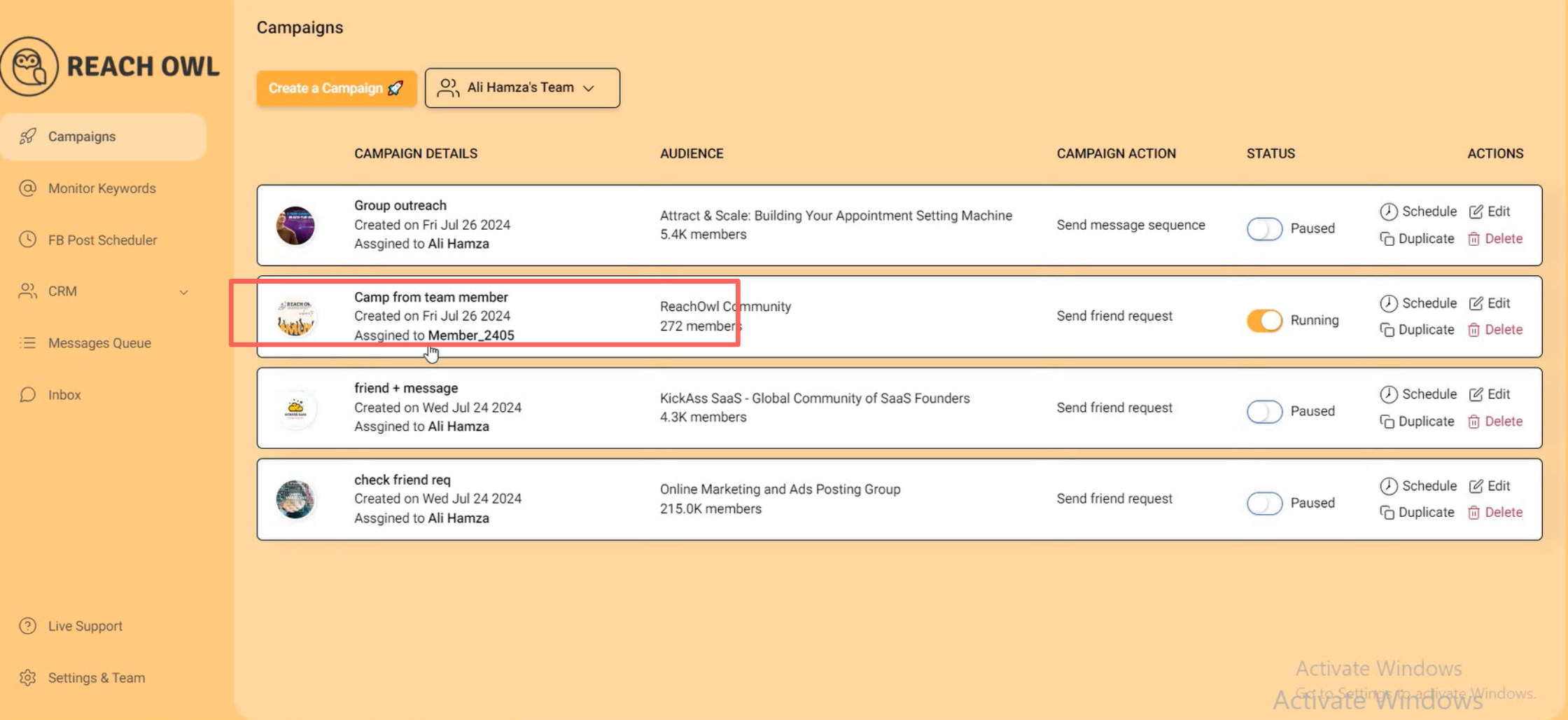Click 'Attract & Scale' audience text

coord(836,216)
